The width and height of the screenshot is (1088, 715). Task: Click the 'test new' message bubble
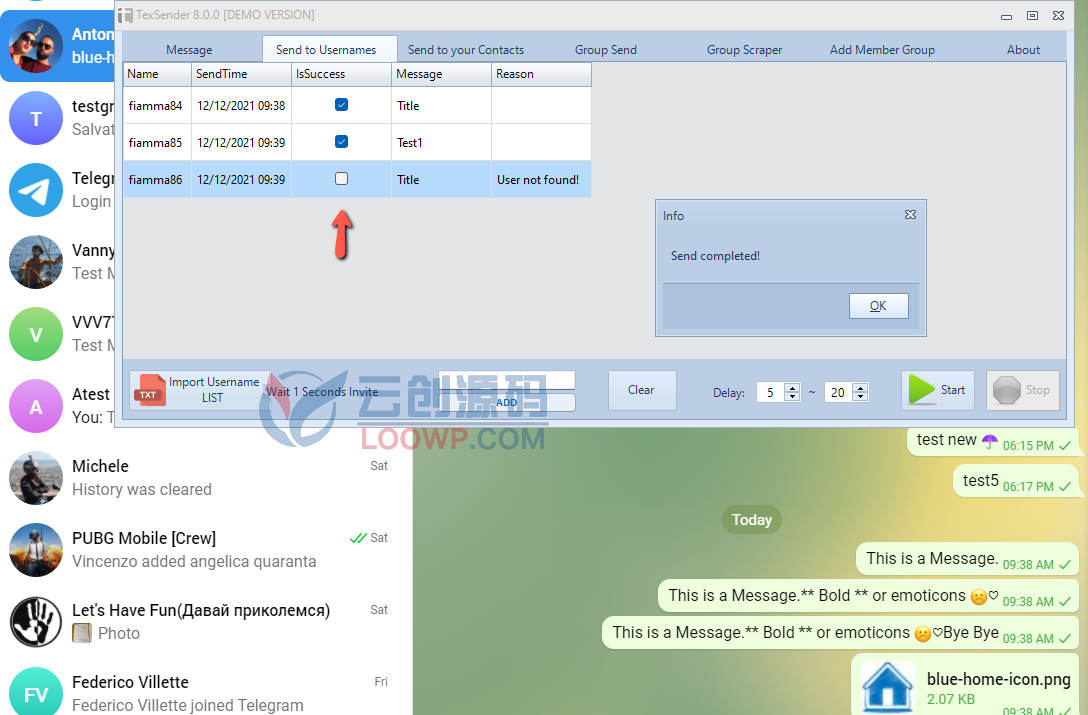point(993,441)
